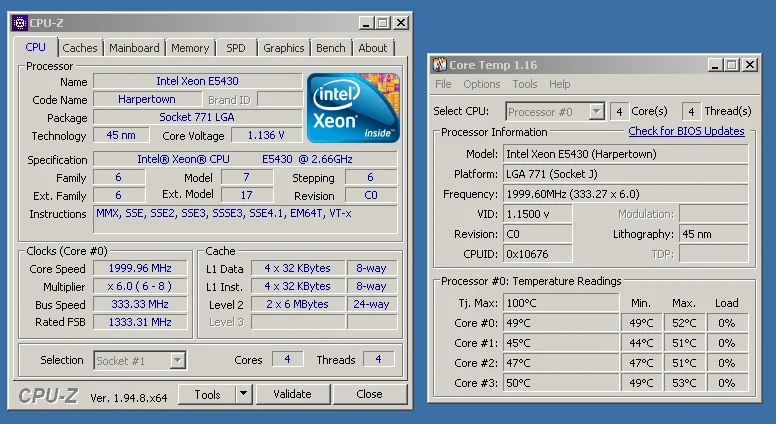The height and width of the screenshot is (424, 776).
Task: Click the Specification field in CPU-Z
Action: [245, 159]
